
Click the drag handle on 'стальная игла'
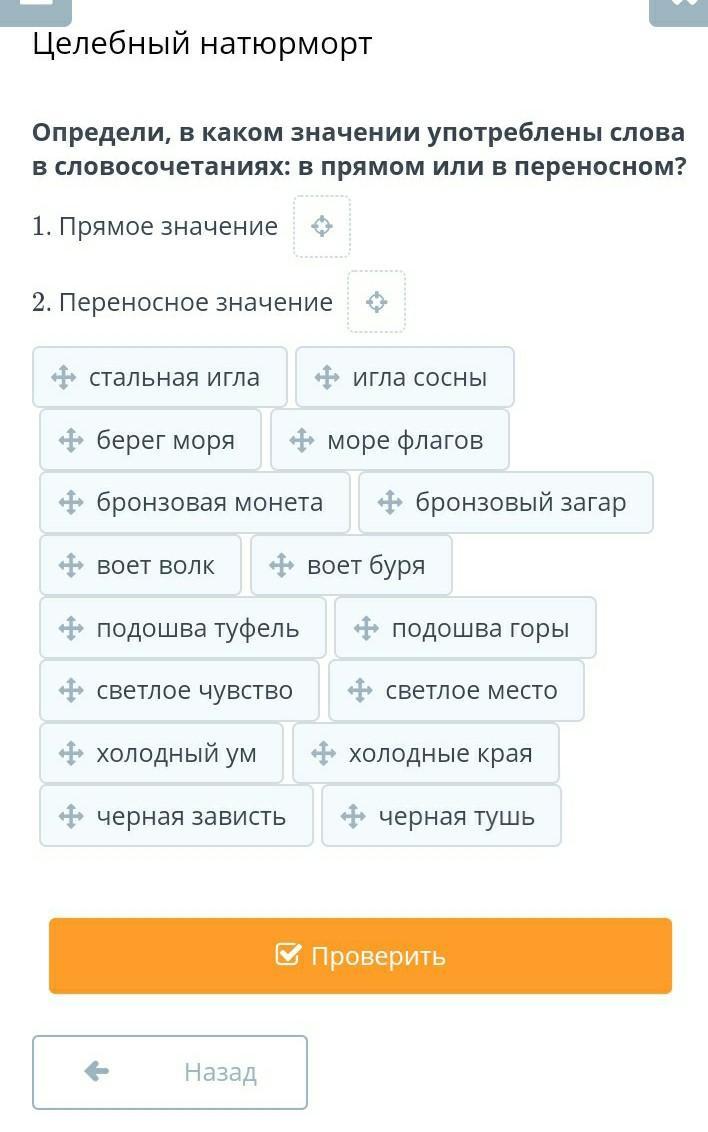coord(64,377)
